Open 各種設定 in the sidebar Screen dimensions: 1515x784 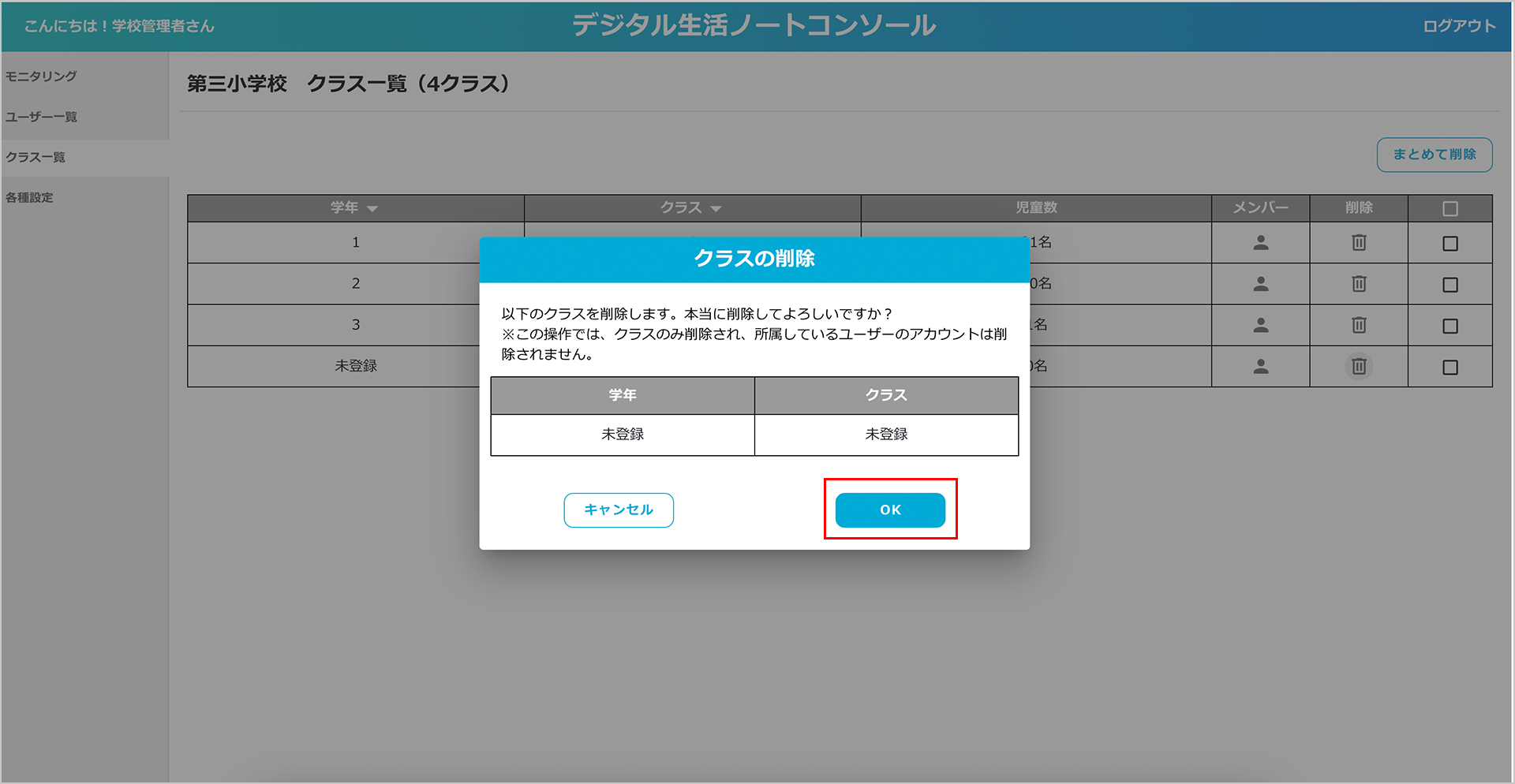(x=30, y=197)
